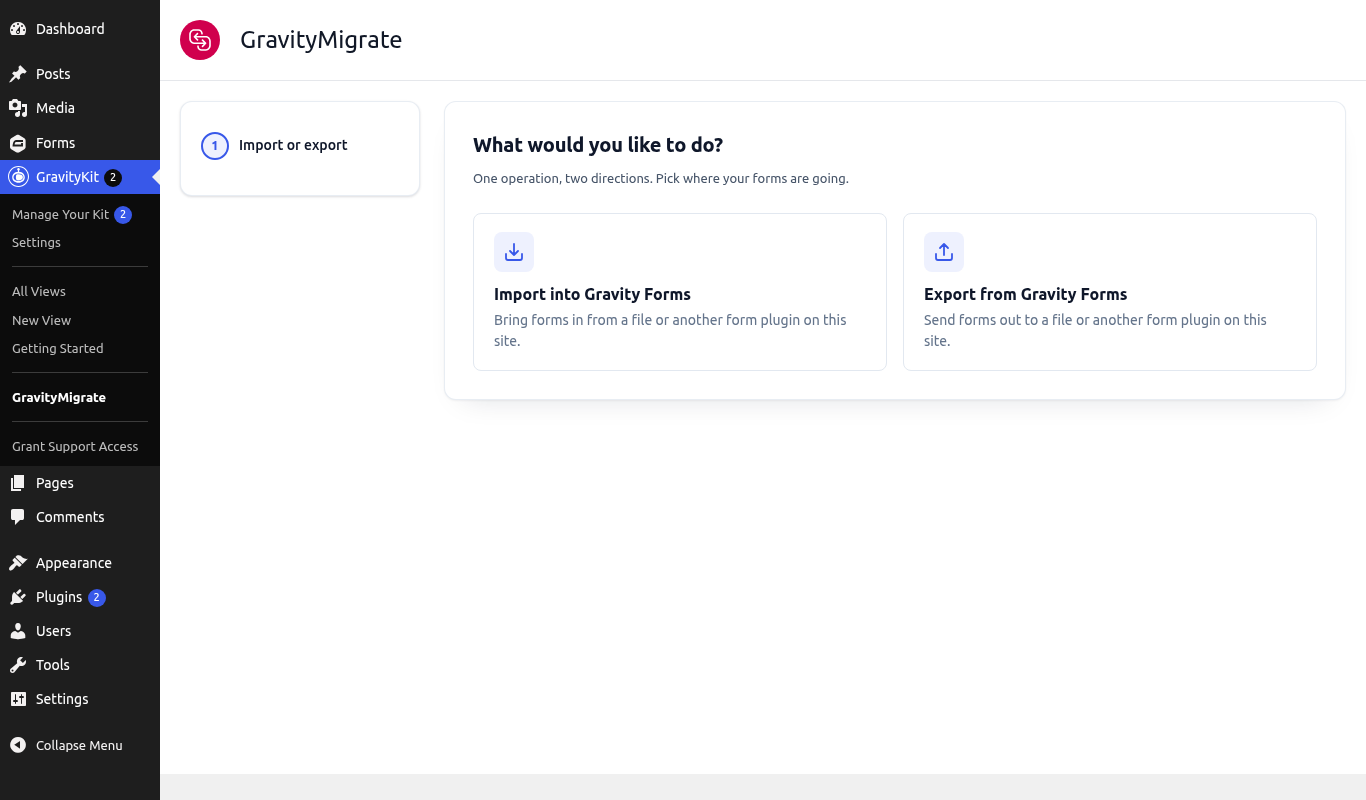
Task: Click the Forms icon in sidebar
Action: click(x=18, y=143)
